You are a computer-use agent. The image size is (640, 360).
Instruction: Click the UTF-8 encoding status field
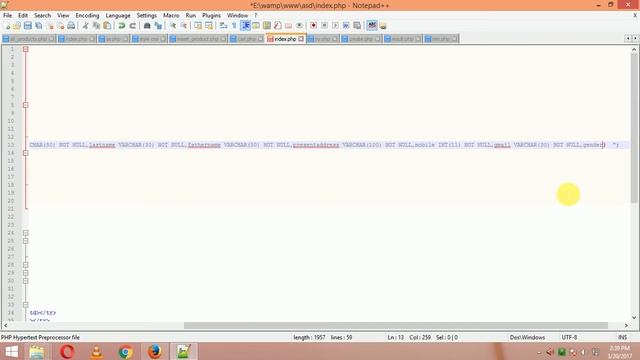[569, 338]
